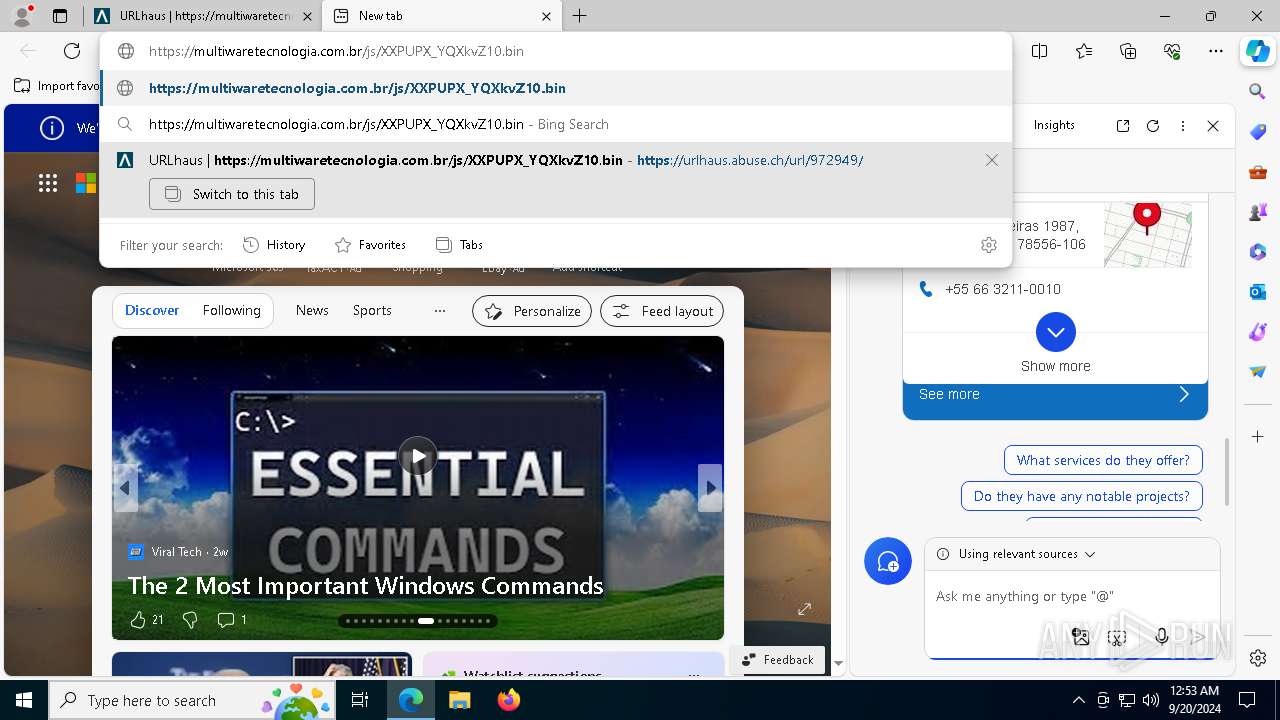
Task: Refresh the Copilot pane
Action: [1153, 126]
